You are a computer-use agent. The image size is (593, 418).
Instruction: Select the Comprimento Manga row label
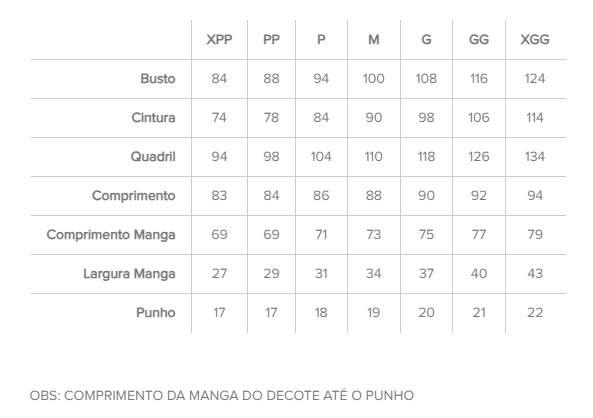(111, 235)
